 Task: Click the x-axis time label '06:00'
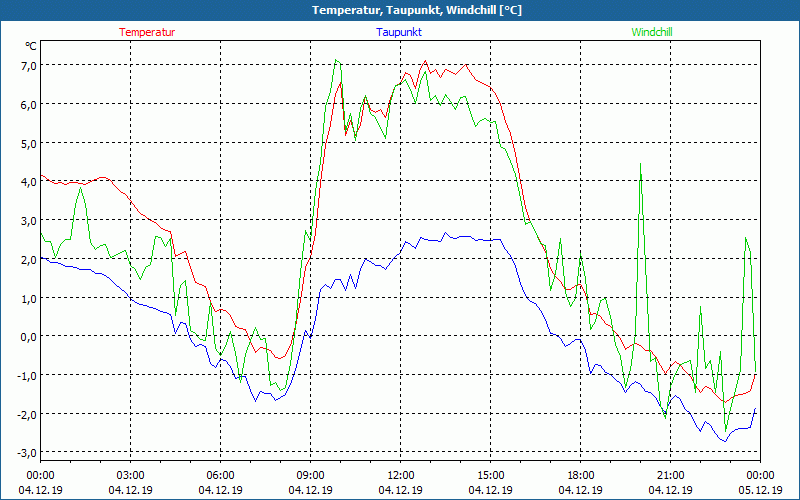coord(220,476)
